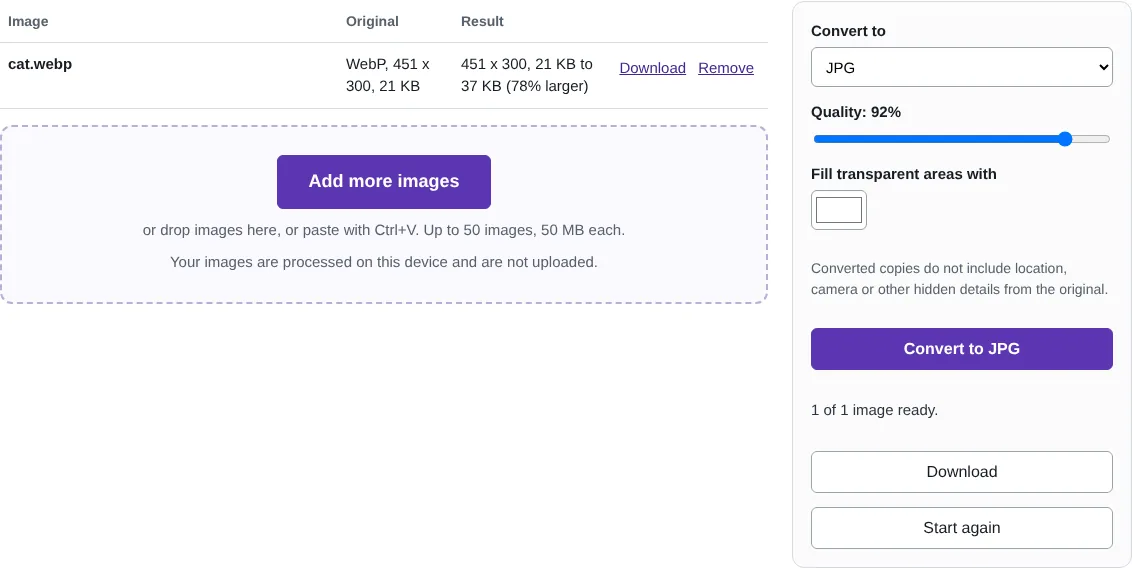
Task: Adjust the Quality slider handle
Action: (x=1065, y=139)
